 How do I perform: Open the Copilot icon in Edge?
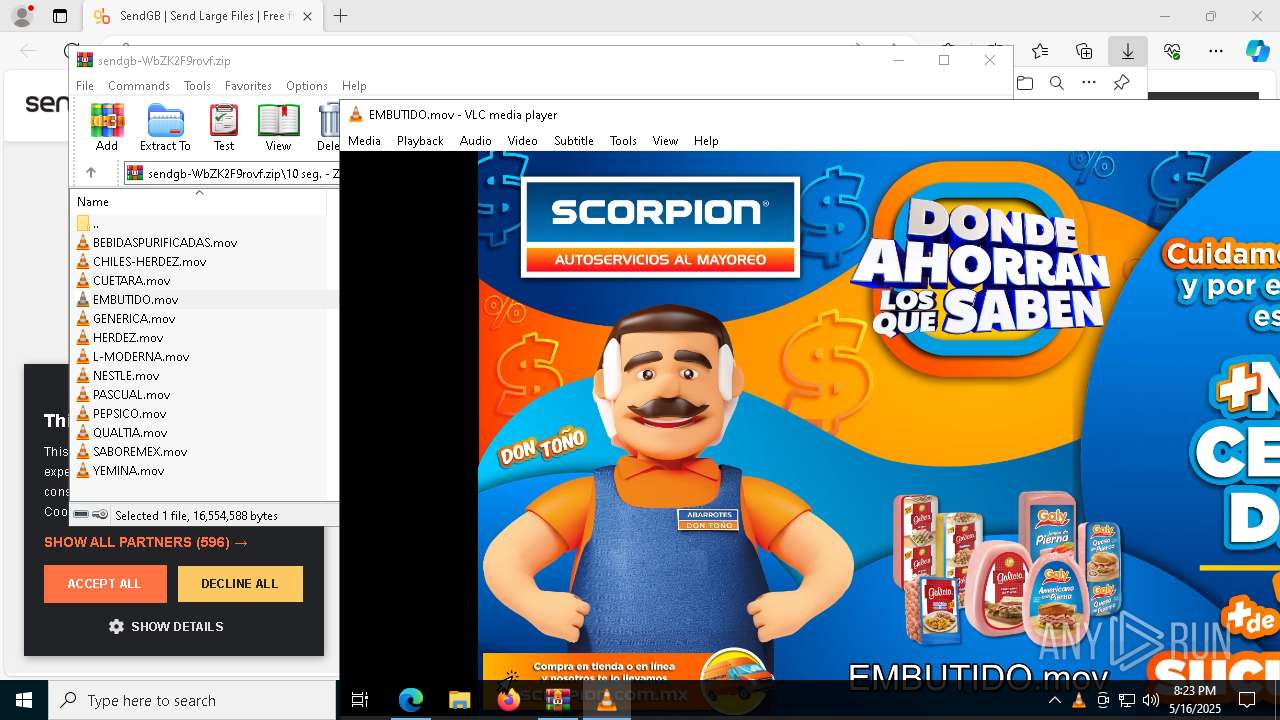[1258, 51]
